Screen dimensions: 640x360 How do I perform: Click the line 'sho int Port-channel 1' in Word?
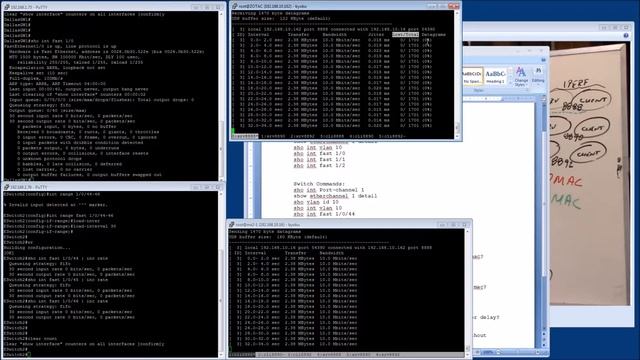point(328,190)
